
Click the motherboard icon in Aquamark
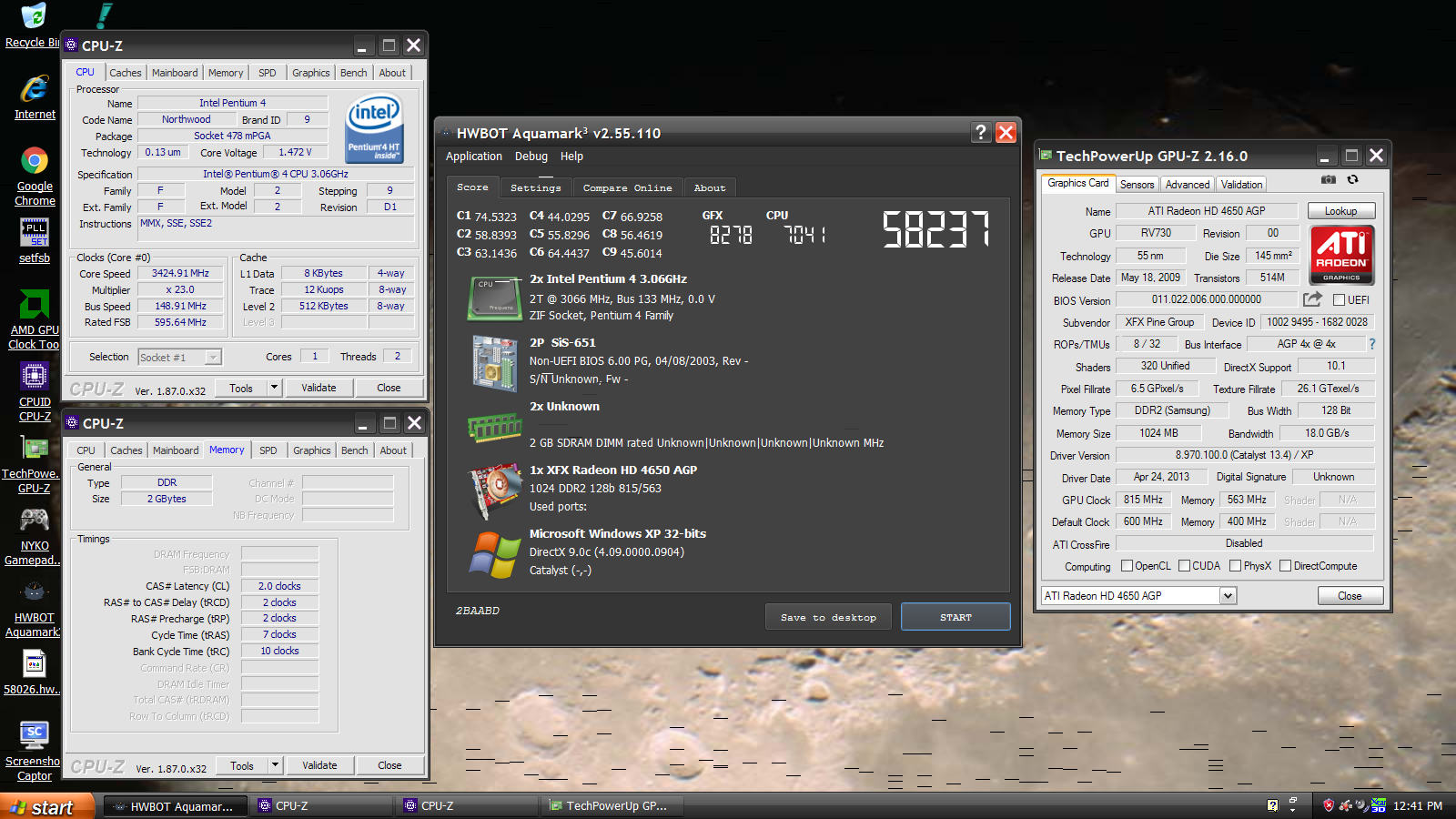point(494,362)
